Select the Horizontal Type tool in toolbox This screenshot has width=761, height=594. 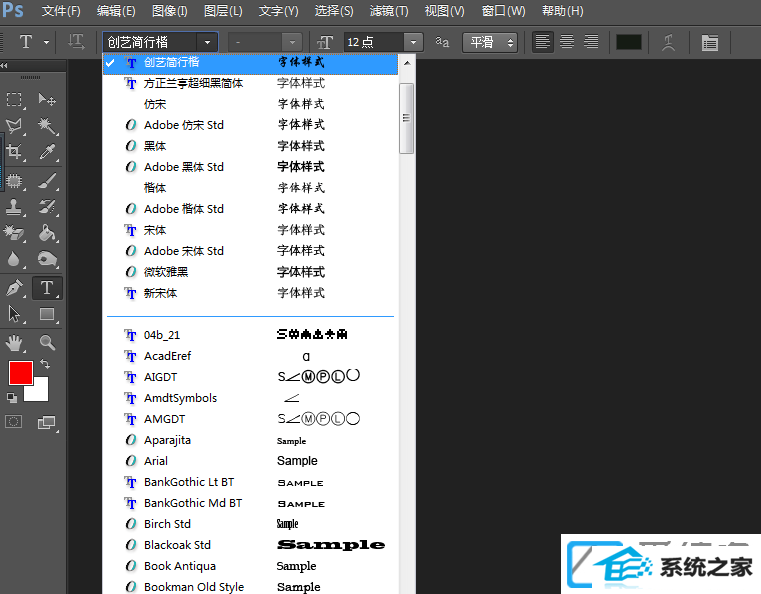click(47, 288)
